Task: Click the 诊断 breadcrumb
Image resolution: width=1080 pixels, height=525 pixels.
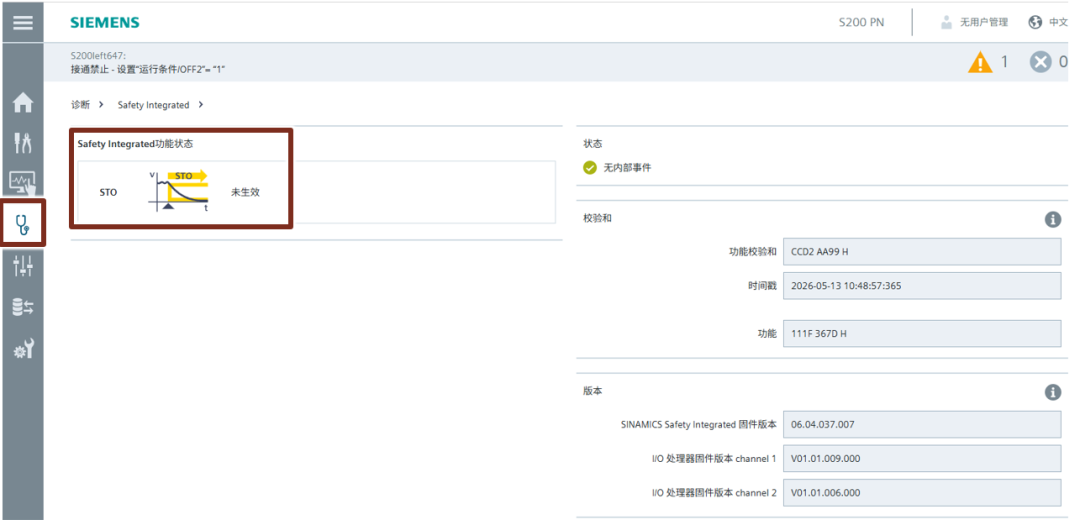Action: click(x=80, y=105)
